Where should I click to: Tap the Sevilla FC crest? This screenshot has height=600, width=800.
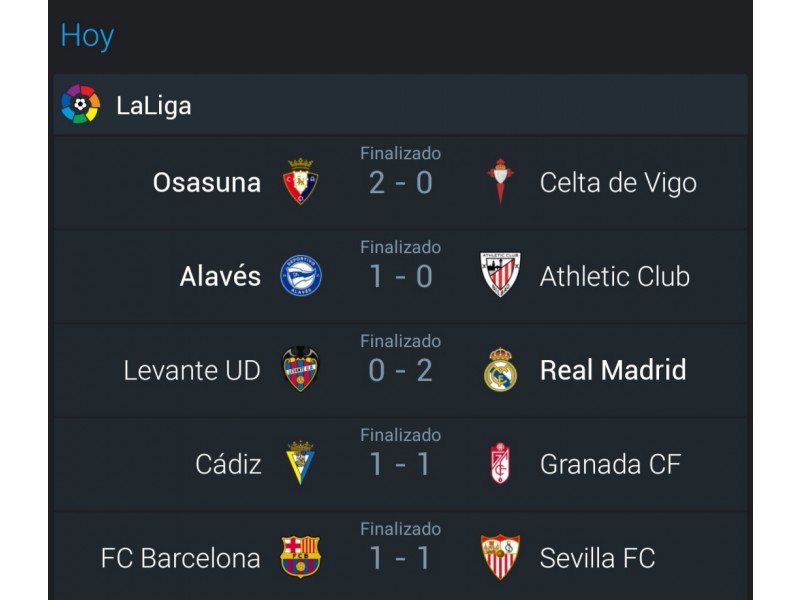pyautogui.click(x=501, y=557)
